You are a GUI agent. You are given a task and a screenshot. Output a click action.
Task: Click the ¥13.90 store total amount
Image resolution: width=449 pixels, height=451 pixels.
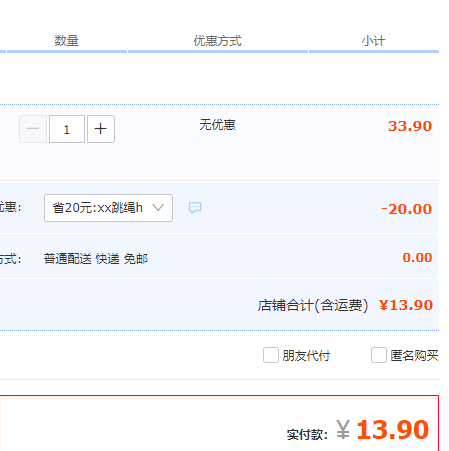click(x=406, y=305)
